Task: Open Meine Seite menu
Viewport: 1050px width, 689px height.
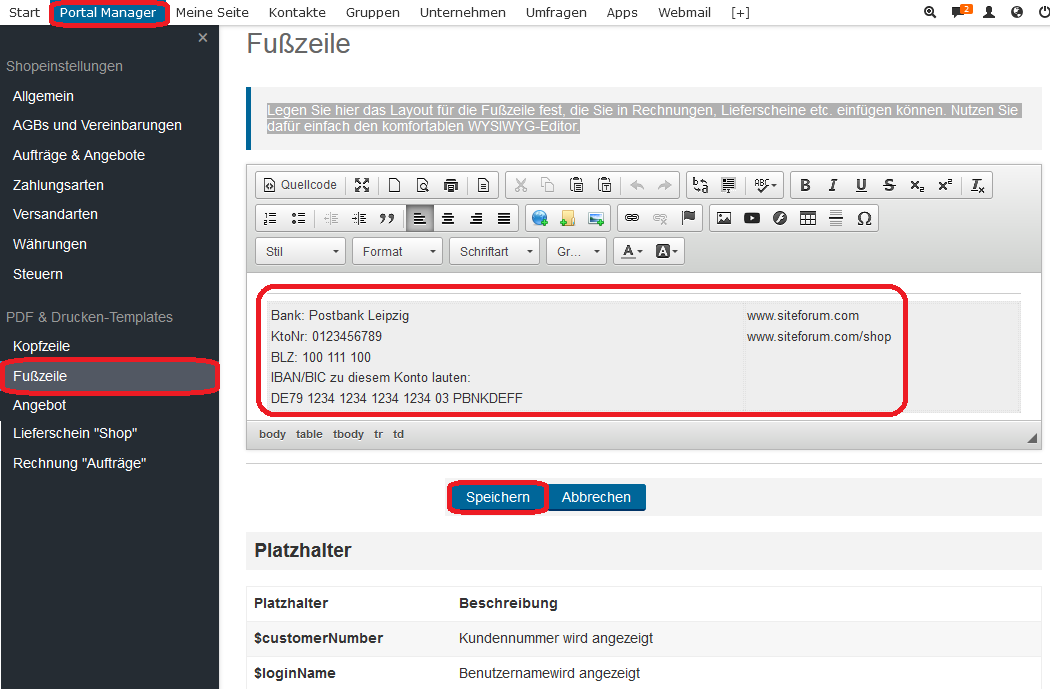Action: (212, 13)
